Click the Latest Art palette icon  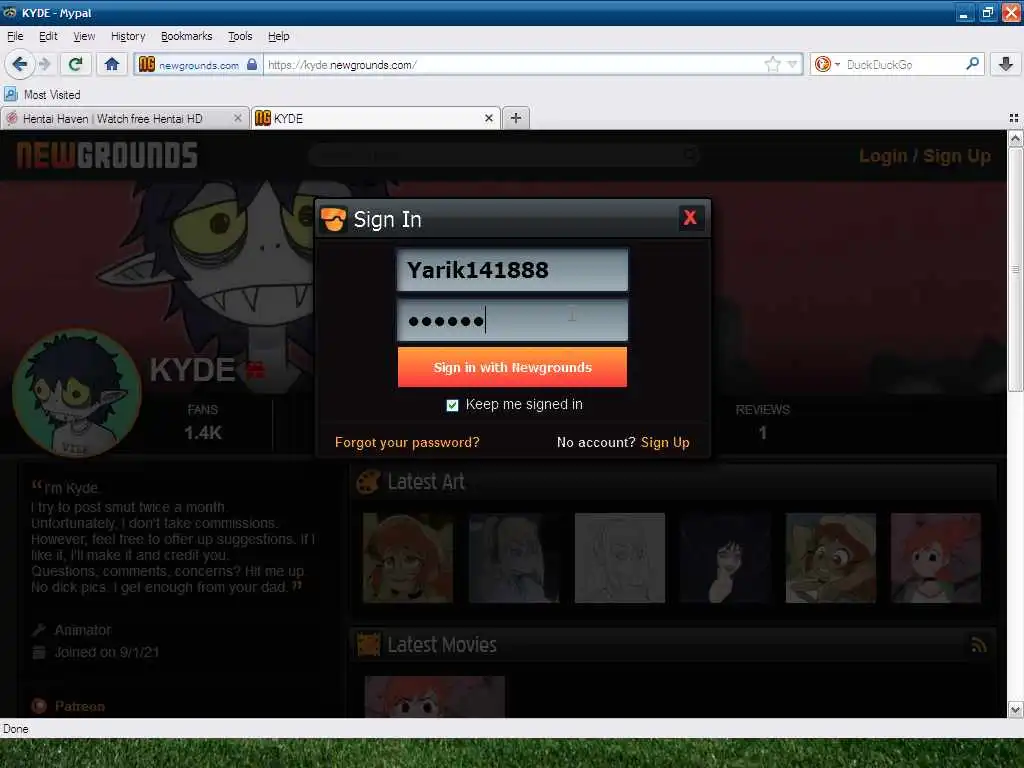click(368, 482)
